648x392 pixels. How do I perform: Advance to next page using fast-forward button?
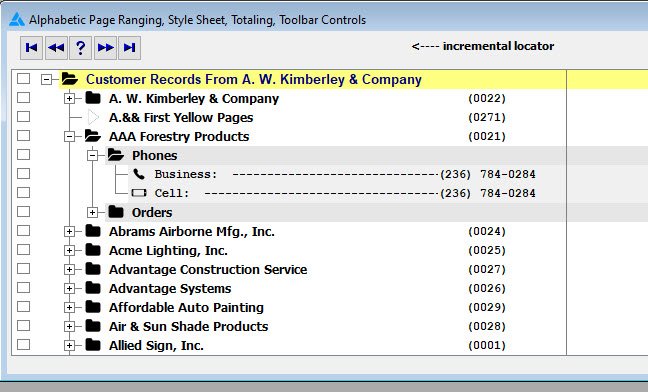click(105, 48)
